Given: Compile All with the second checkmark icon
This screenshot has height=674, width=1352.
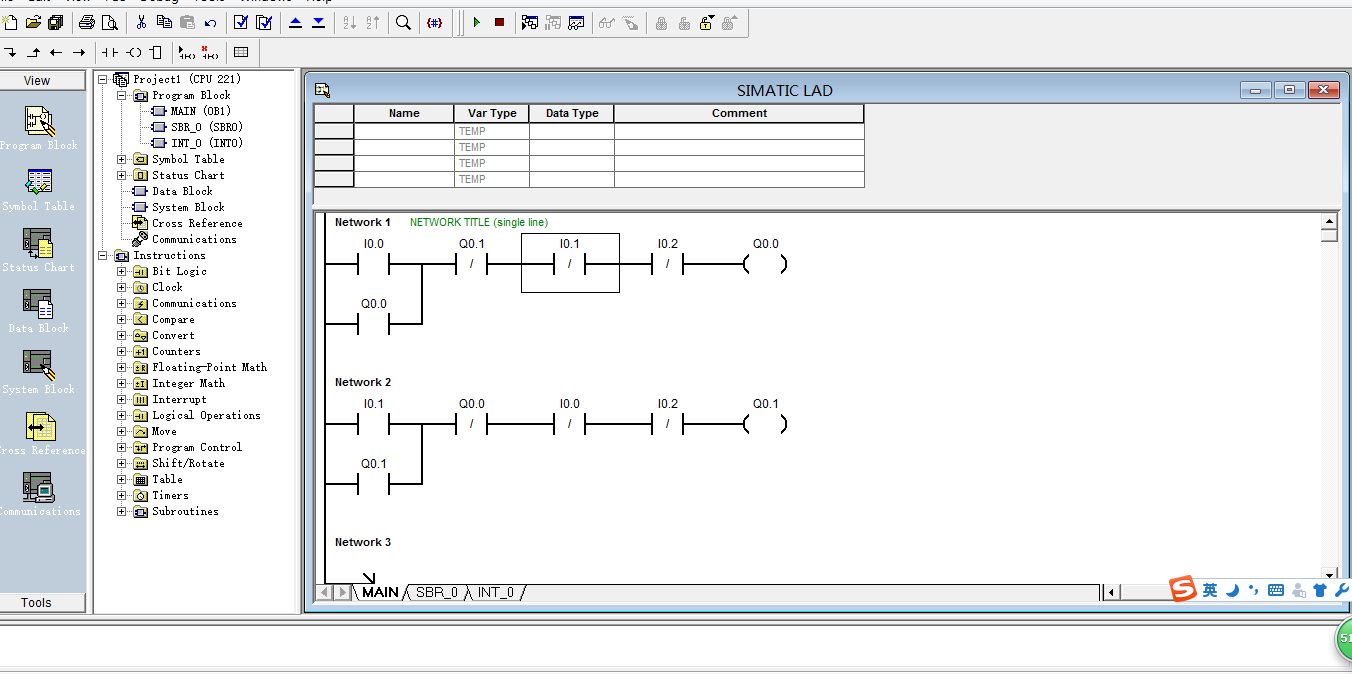Looking at the screenshot, I should coord(264,22).
